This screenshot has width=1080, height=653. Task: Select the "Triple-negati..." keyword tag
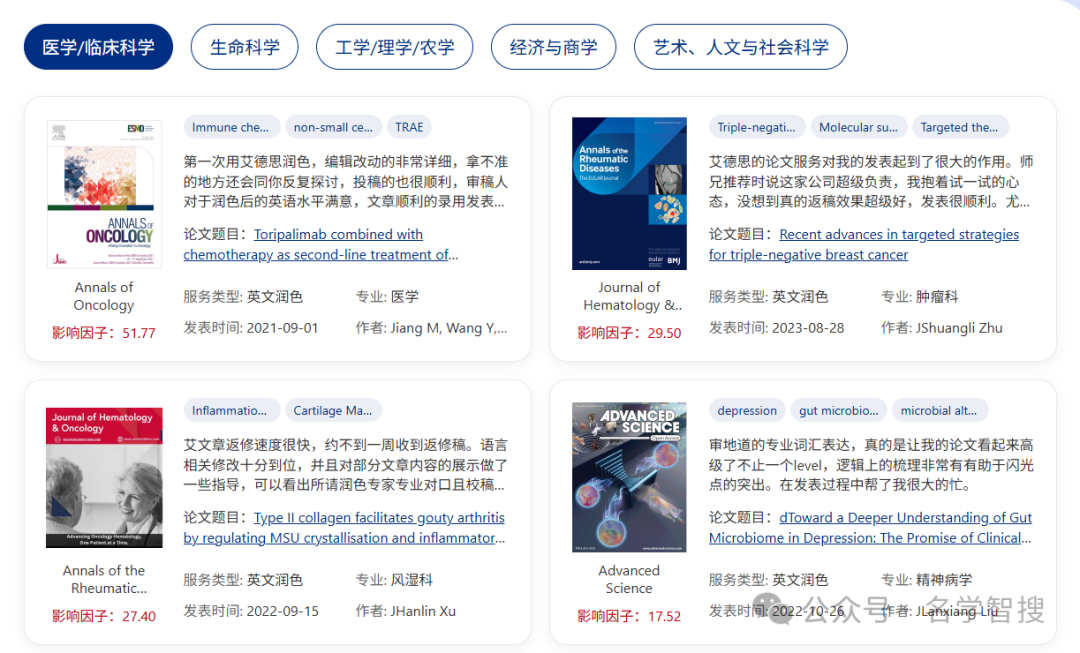pyautogui.click(x=756, y=127)
